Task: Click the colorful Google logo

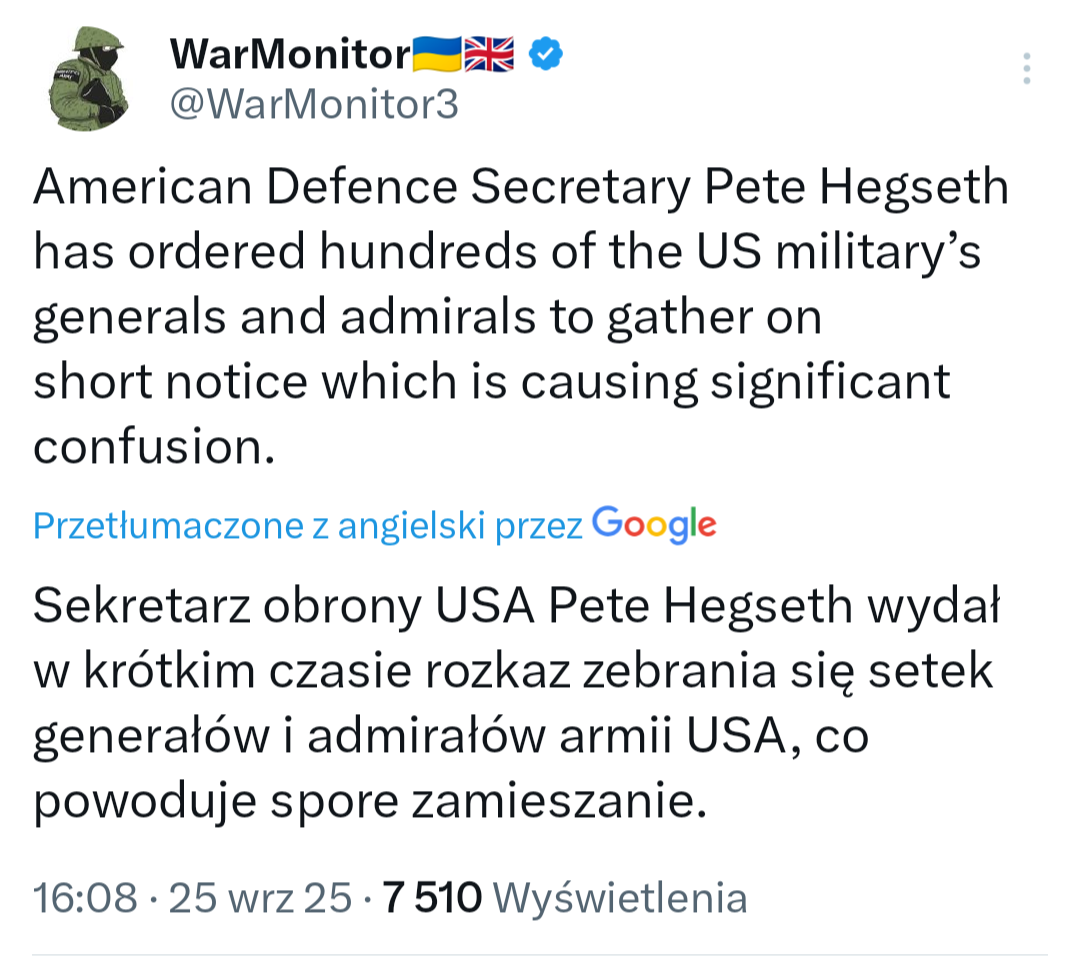Action: pos(654,524)
